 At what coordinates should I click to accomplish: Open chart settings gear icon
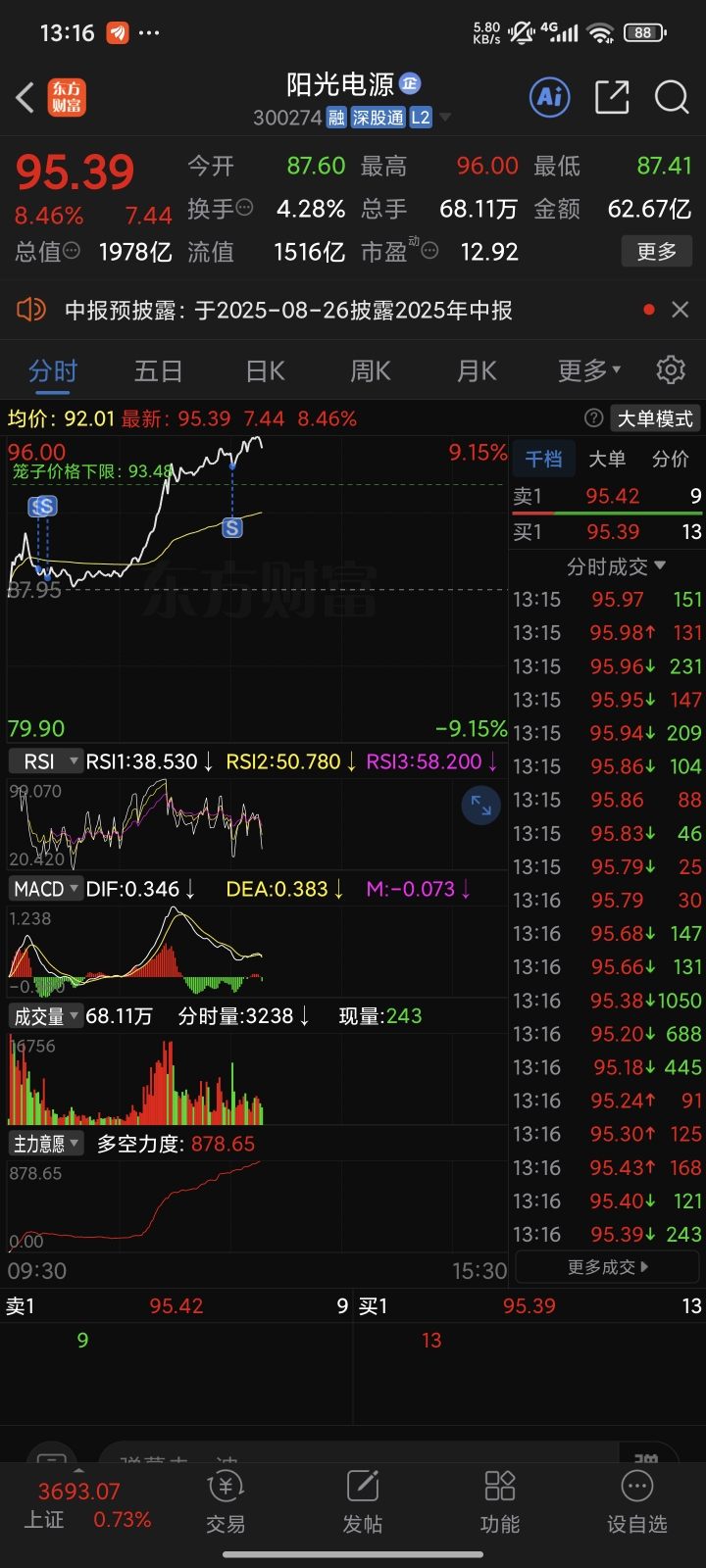click(671, 370)
